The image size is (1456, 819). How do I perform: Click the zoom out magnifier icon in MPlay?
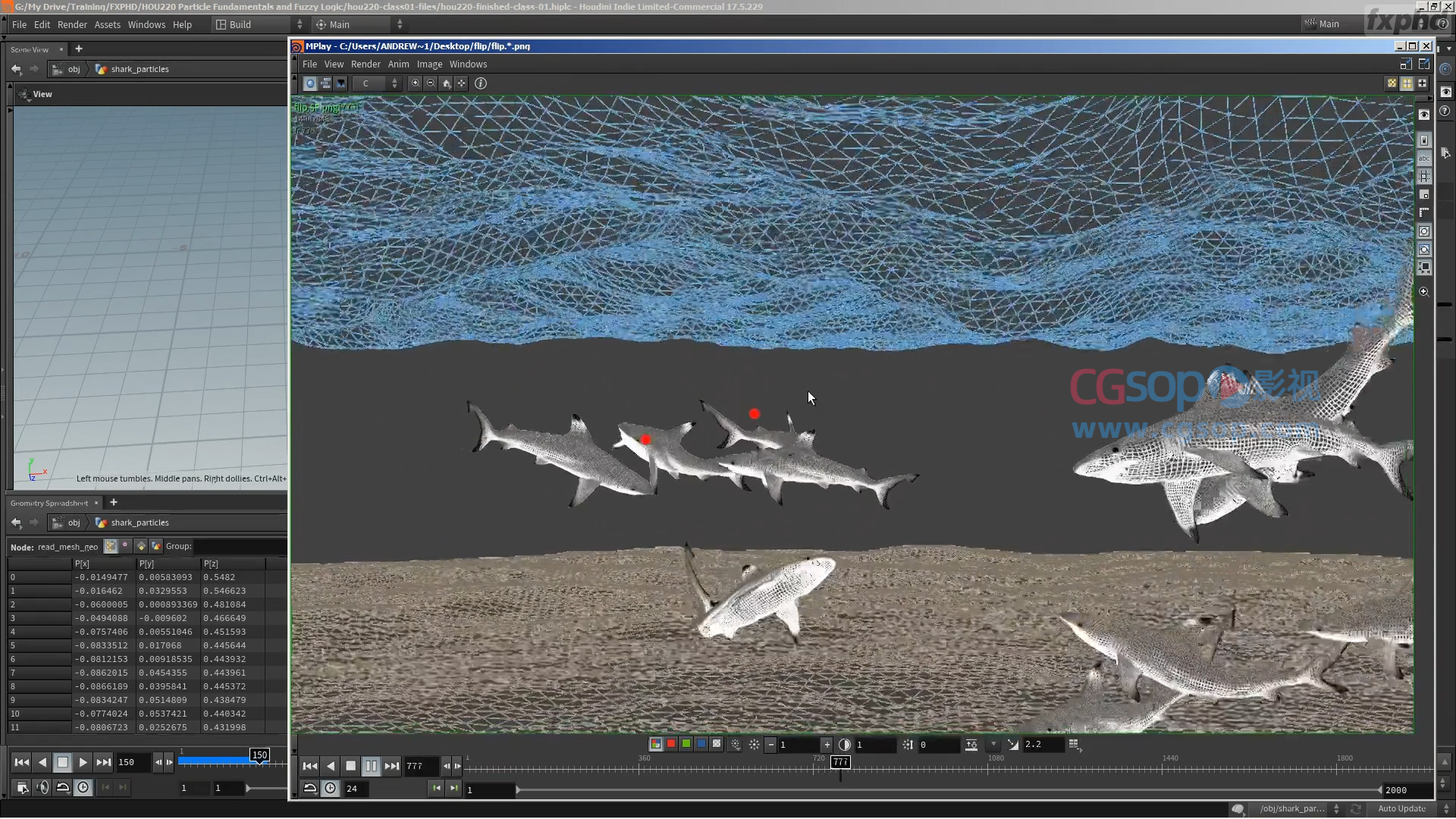[x=431, y=84]
